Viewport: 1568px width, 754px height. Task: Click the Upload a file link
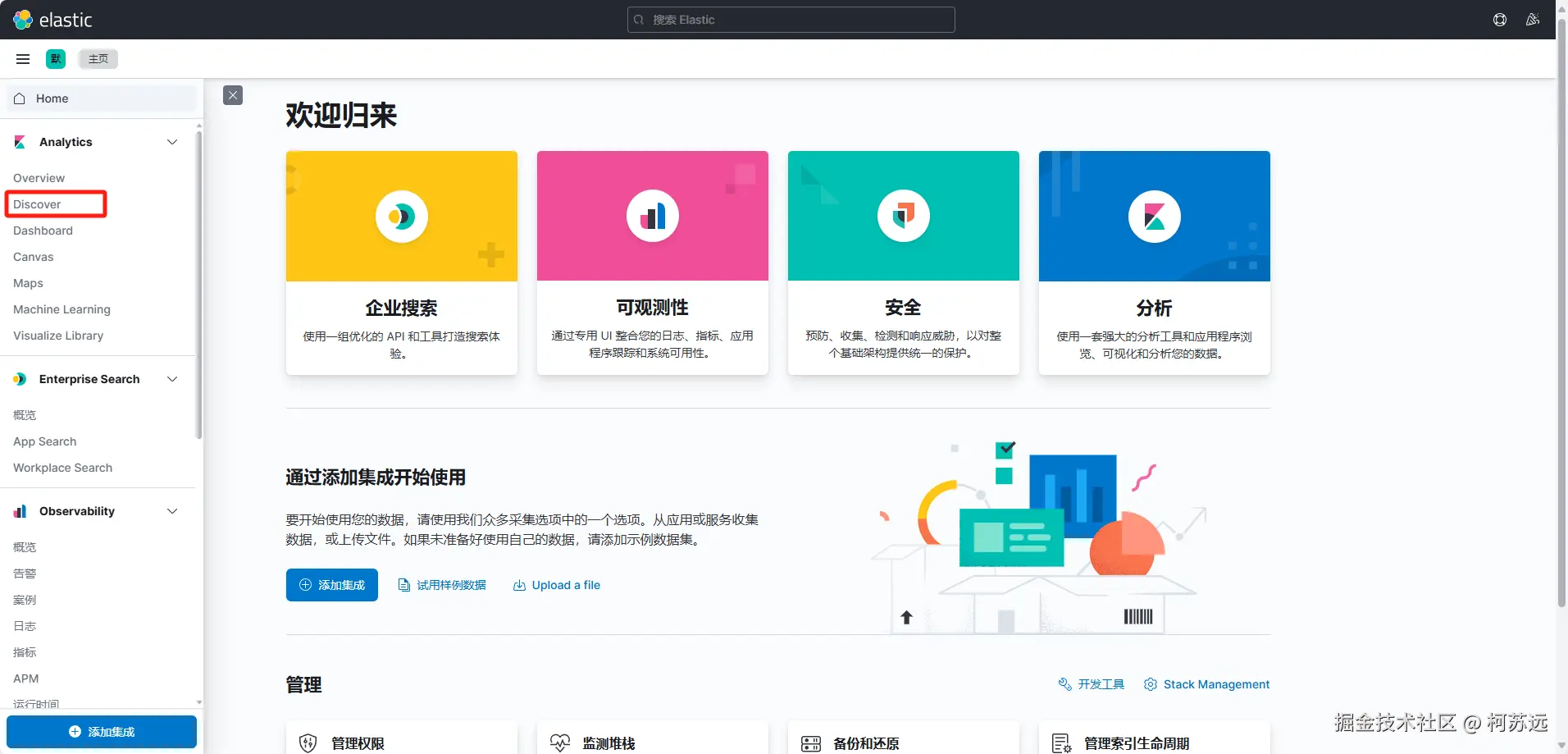557,585
